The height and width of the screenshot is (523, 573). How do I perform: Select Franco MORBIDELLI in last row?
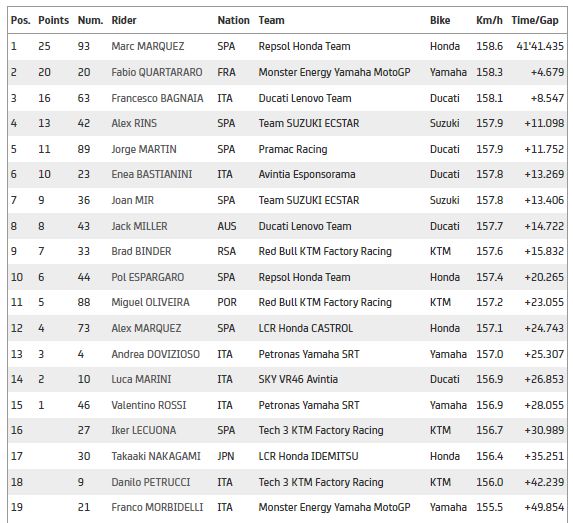[157, 507]
